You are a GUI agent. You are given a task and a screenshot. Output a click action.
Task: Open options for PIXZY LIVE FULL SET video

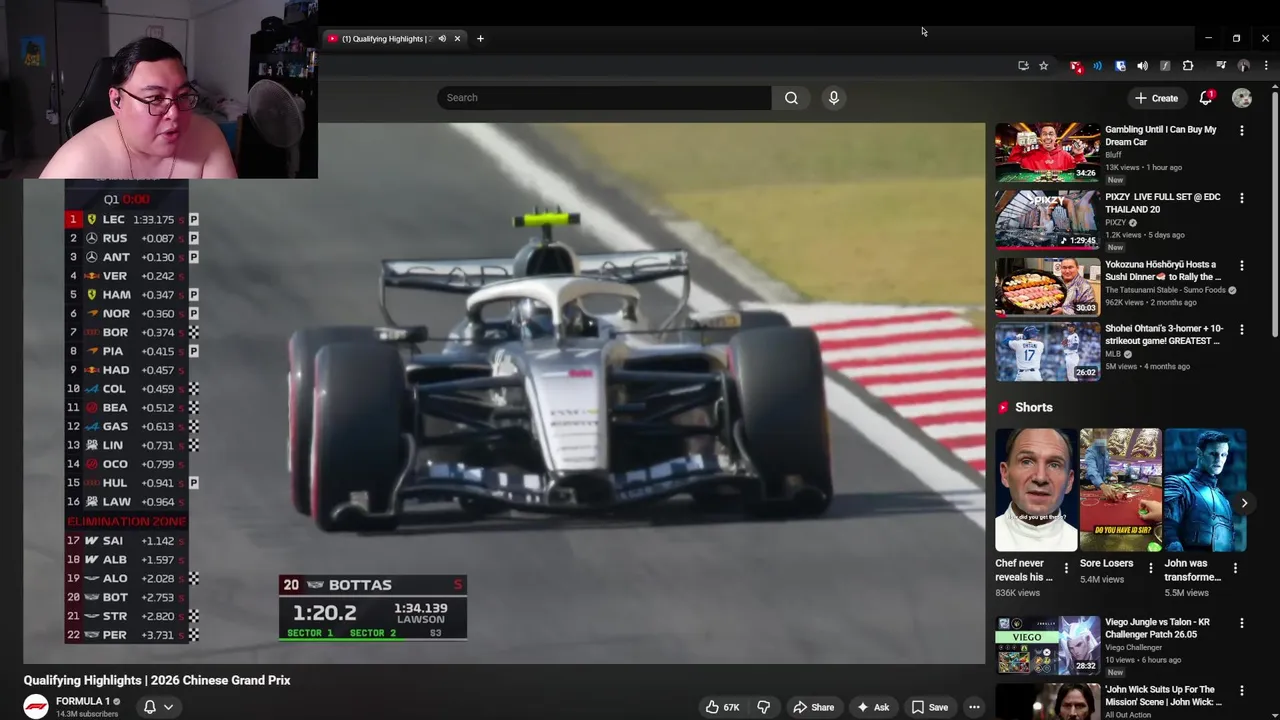coord(1242,198)
